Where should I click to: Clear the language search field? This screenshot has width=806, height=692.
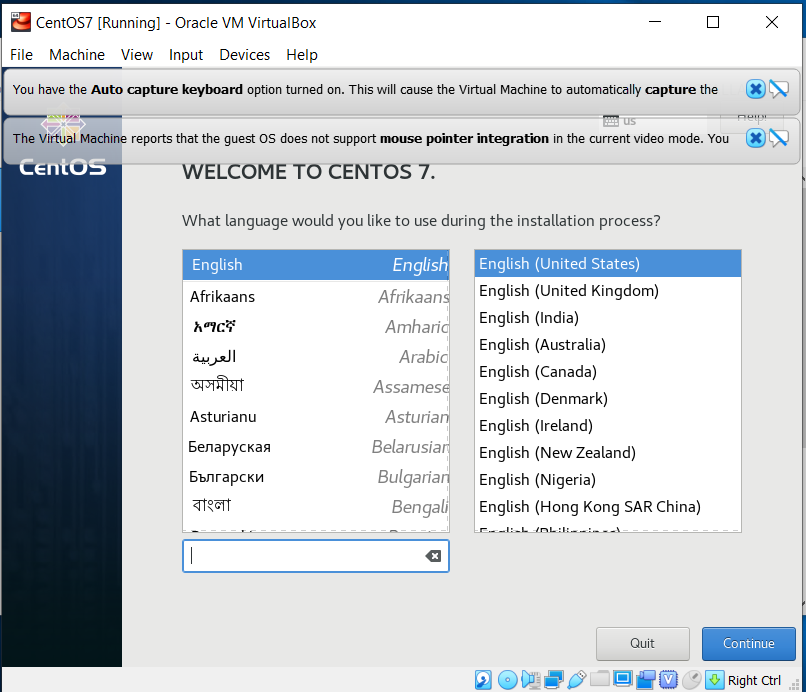click(433, 556)
